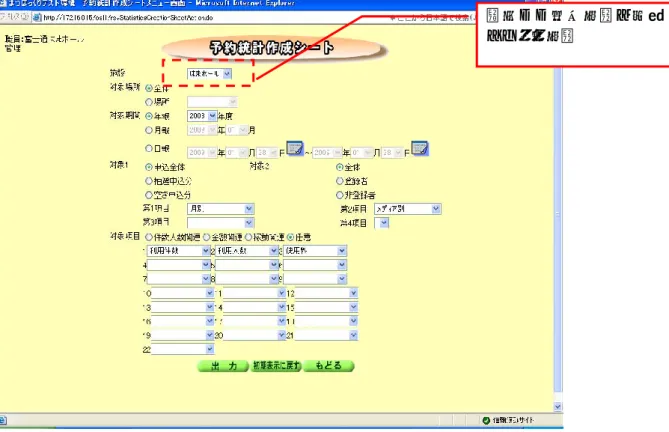The width and height of the screenshot is (669, 432).
Task: Open empty item dropdown number 10
Action: (x=183, y=293)
